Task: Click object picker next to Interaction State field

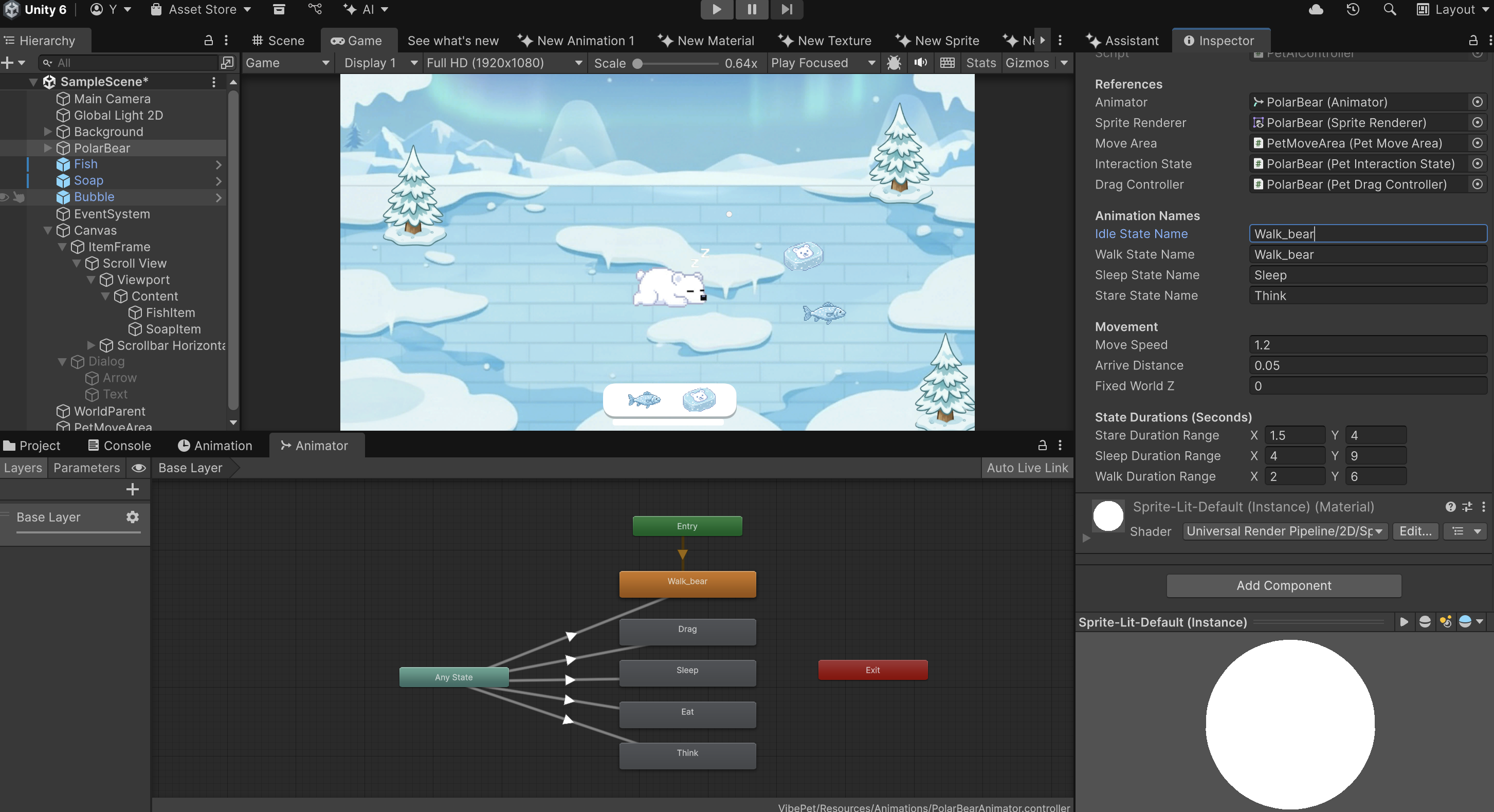Action: pyautogui.click(x=1477, y=163)
